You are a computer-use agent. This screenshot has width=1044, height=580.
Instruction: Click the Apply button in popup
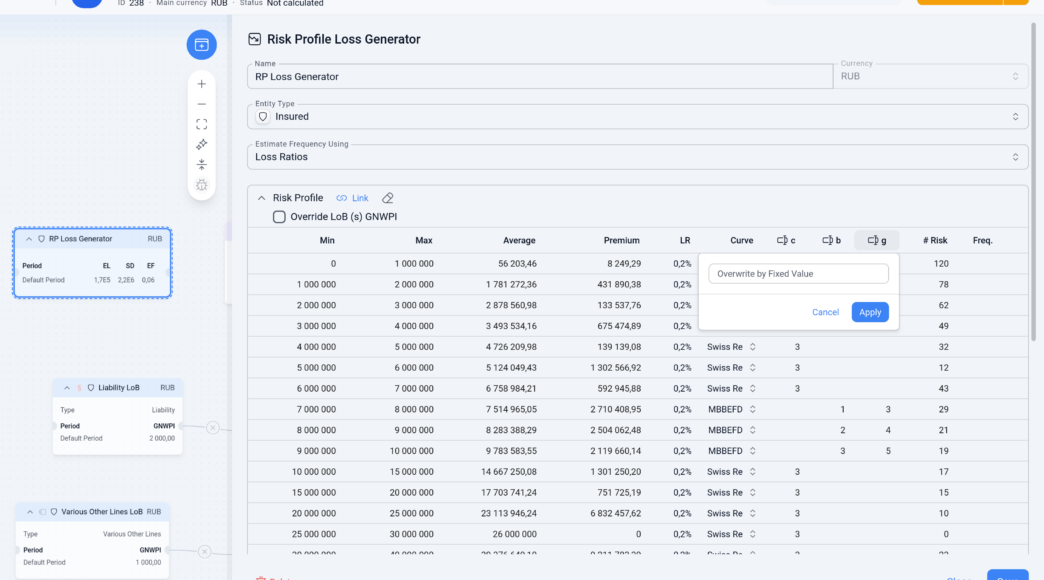[x=870, y=312]
